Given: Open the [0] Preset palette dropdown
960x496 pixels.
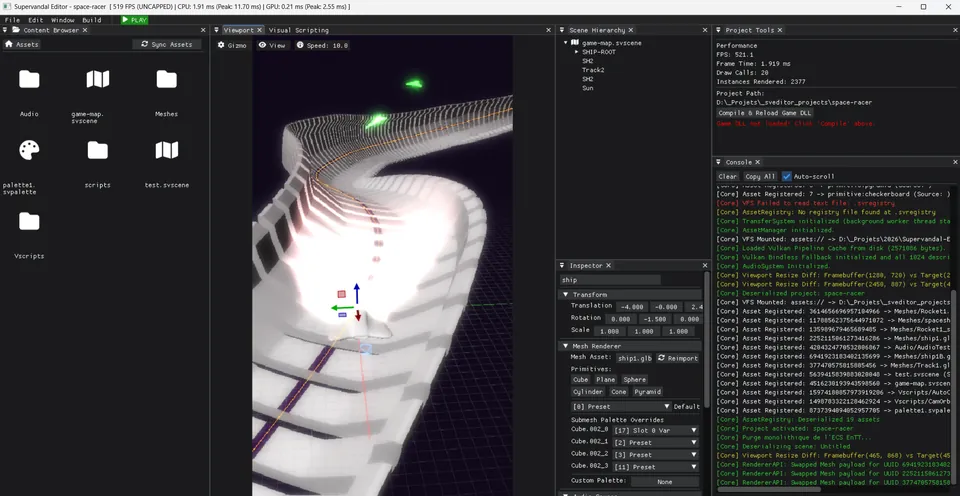Looking at the screenshot, I should (621, 407).
